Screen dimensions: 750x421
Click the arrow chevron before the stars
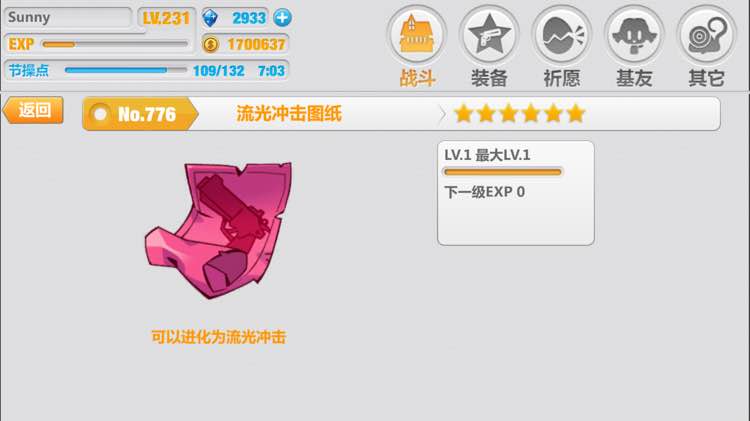coord(441,114)
